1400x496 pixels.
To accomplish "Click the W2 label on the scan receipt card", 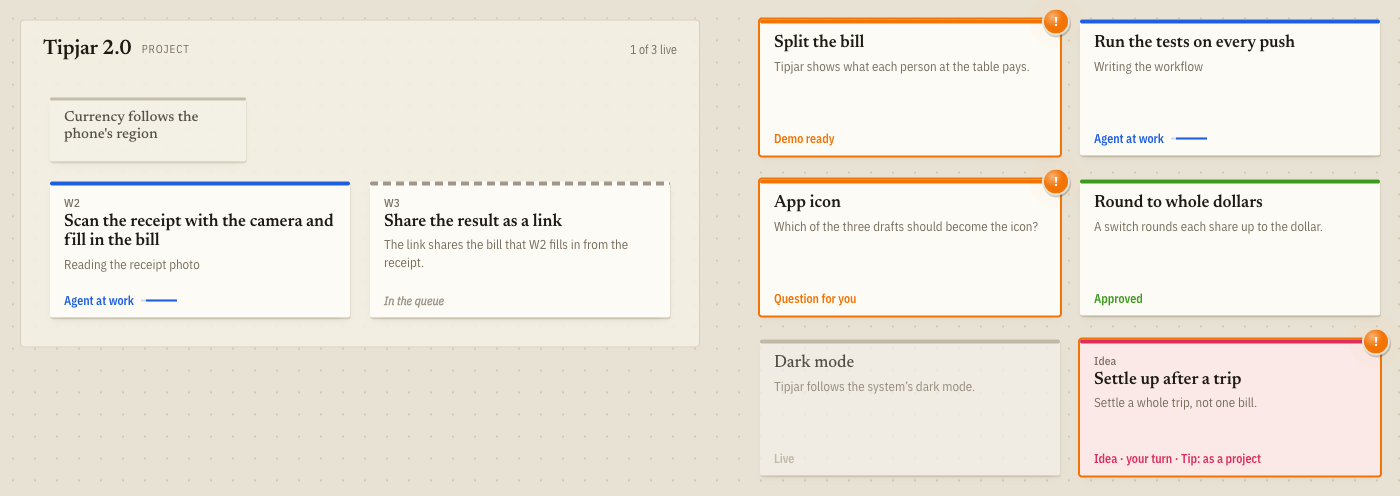I will [x=72, y=203].
